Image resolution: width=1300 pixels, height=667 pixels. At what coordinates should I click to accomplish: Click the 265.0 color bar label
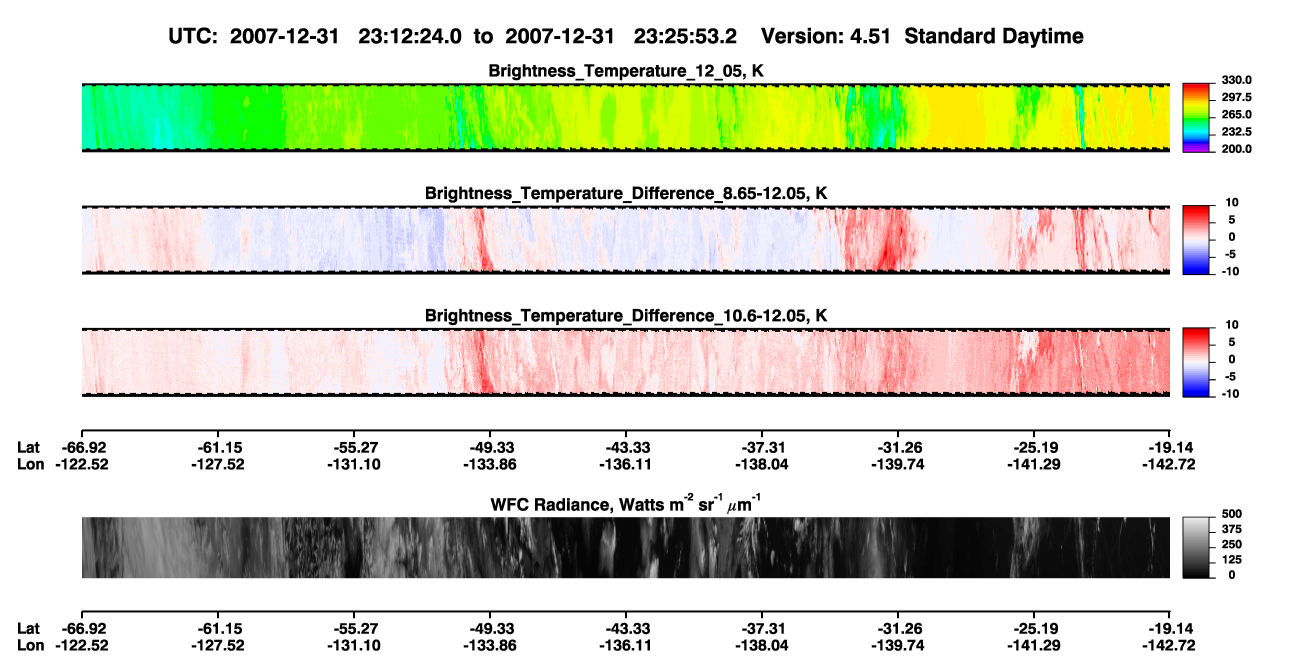point(1235,115)
